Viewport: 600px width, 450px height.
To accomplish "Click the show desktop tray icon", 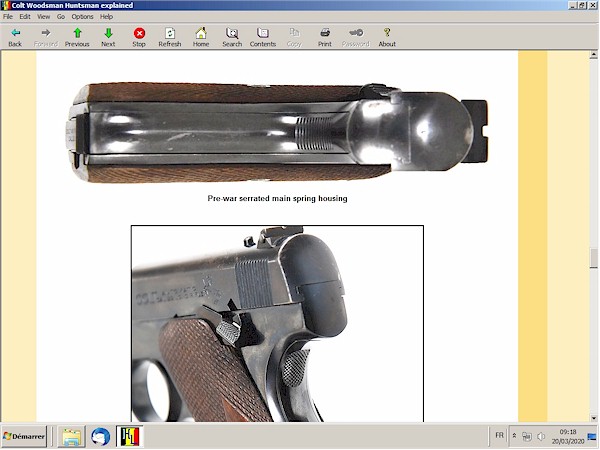I will [592, 437].
